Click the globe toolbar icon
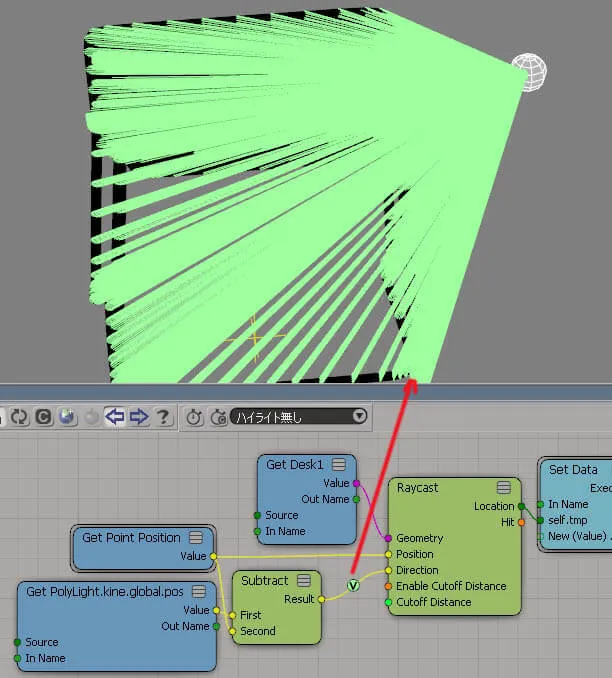The image size is (612, 678). 67,417
